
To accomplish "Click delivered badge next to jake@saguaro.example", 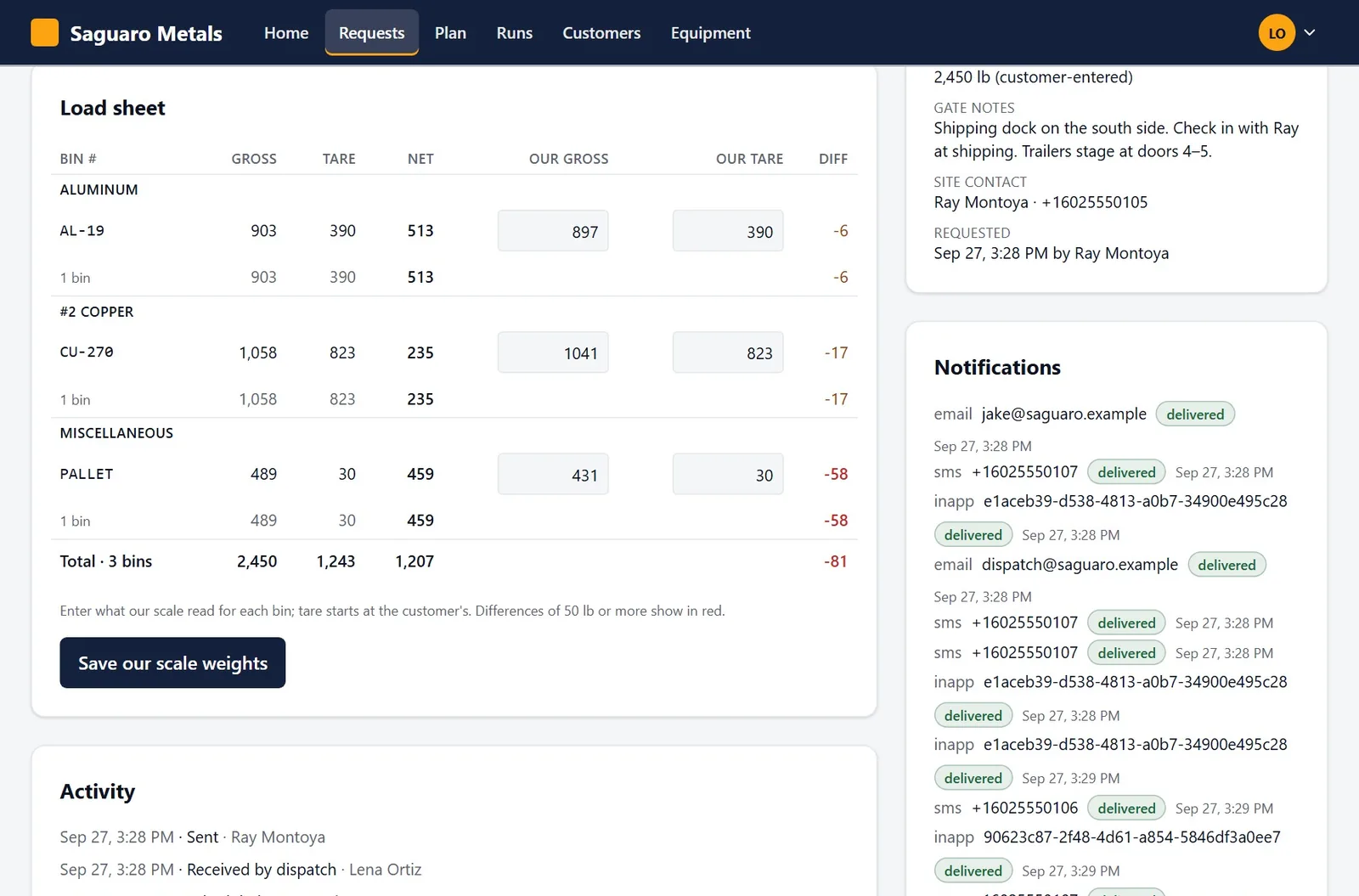I will (1195, 414).
